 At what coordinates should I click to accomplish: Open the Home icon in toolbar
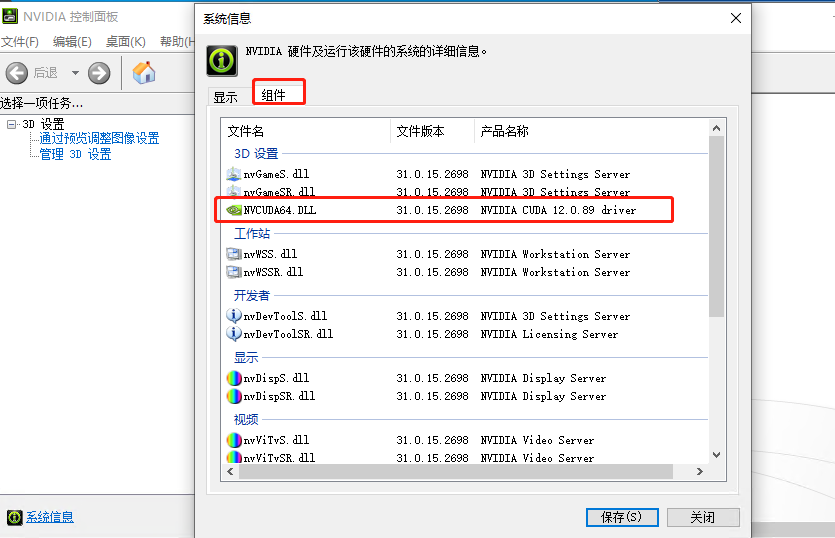[144, 72]
